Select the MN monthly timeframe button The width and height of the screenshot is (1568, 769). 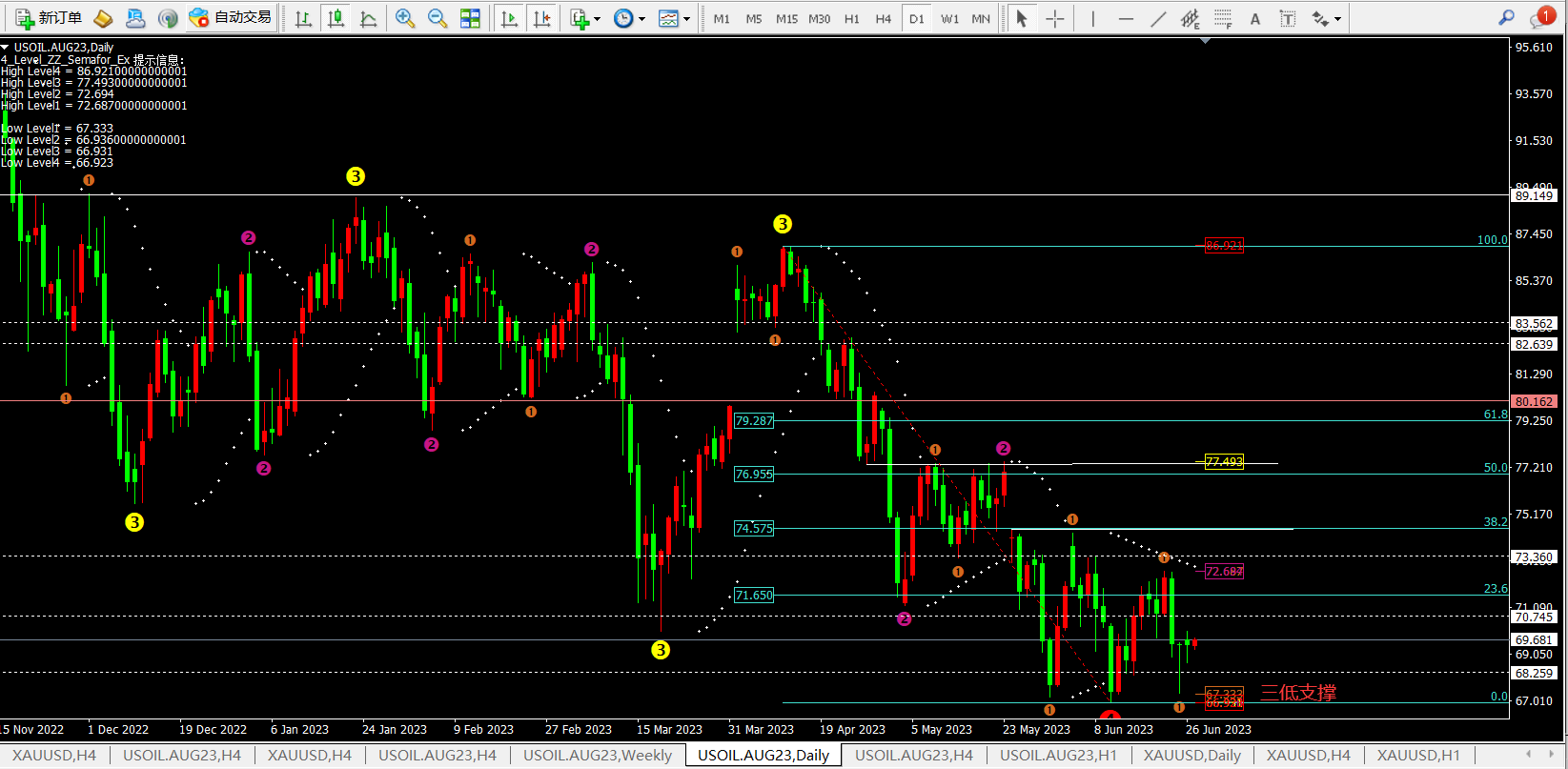pyautogui.click(x=981, y=19)
